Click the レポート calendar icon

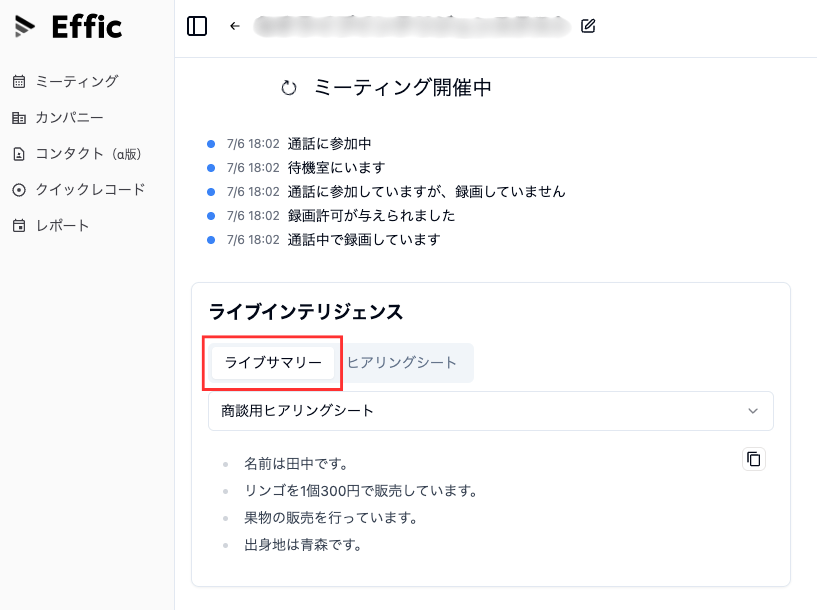19,226
